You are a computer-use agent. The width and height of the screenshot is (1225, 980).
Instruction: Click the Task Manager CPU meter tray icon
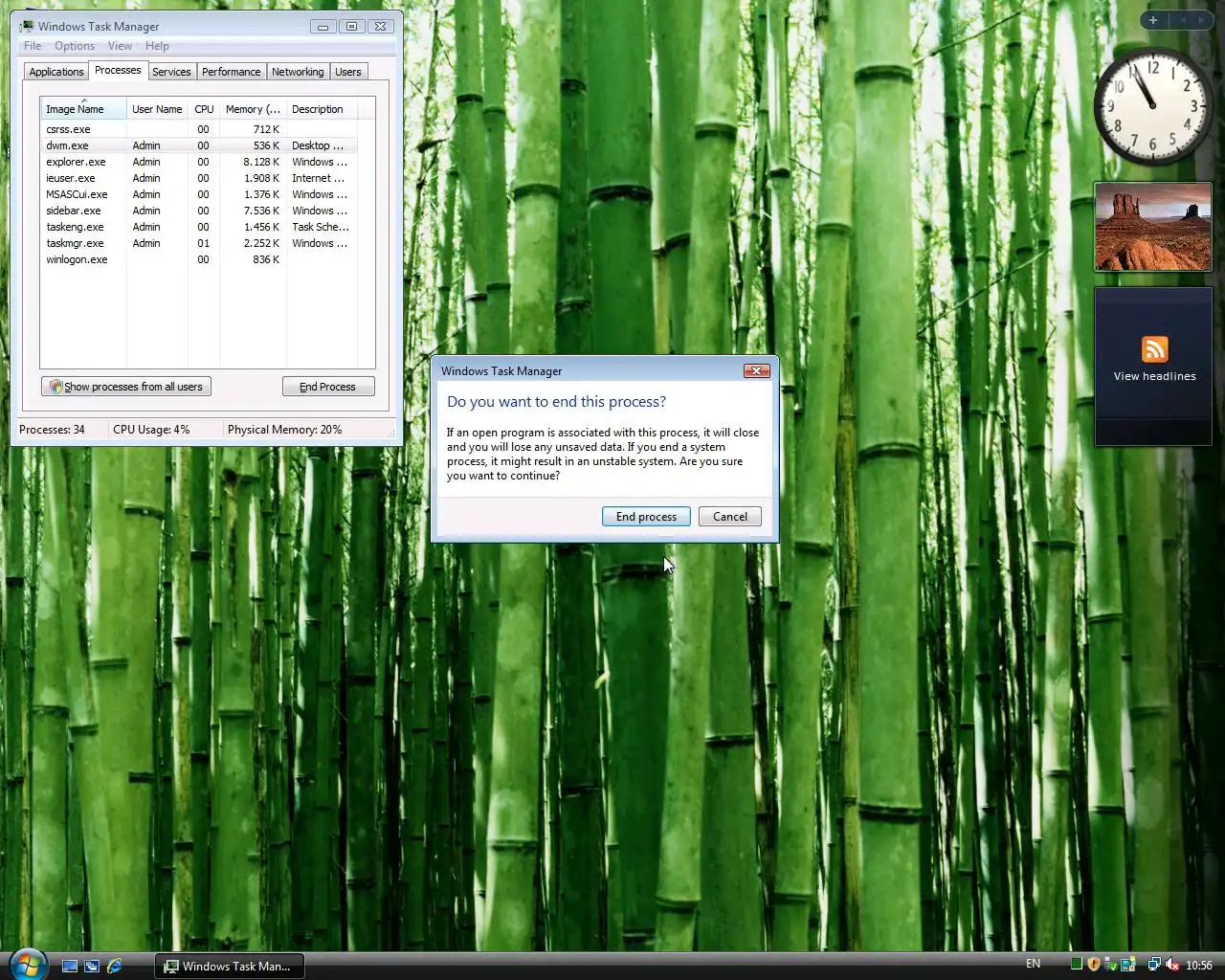click(1077, 964)
